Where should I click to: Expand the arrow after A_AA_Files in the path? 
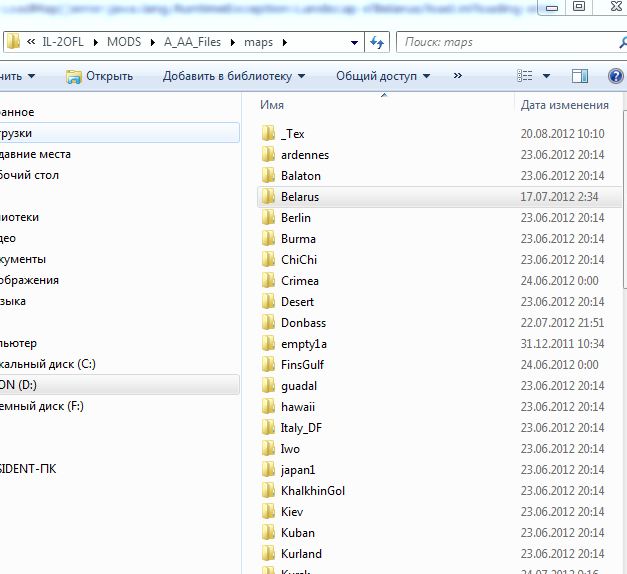click(x=233, y=42)
